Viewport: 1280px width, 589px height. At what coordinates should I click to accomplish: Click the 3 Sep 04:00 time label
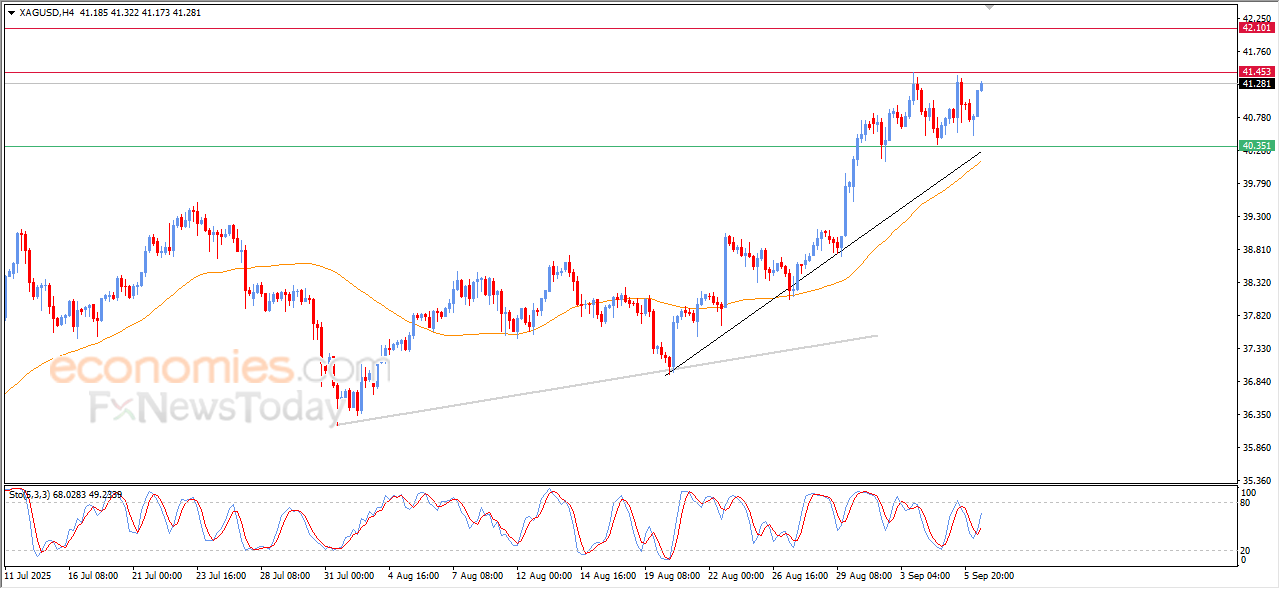[x=925, y=576]
